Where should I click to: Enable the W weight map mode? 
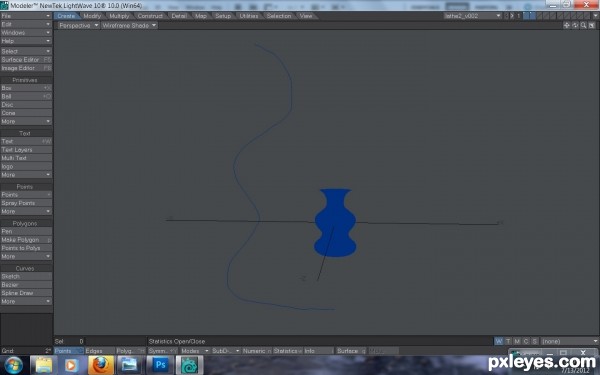499,341
